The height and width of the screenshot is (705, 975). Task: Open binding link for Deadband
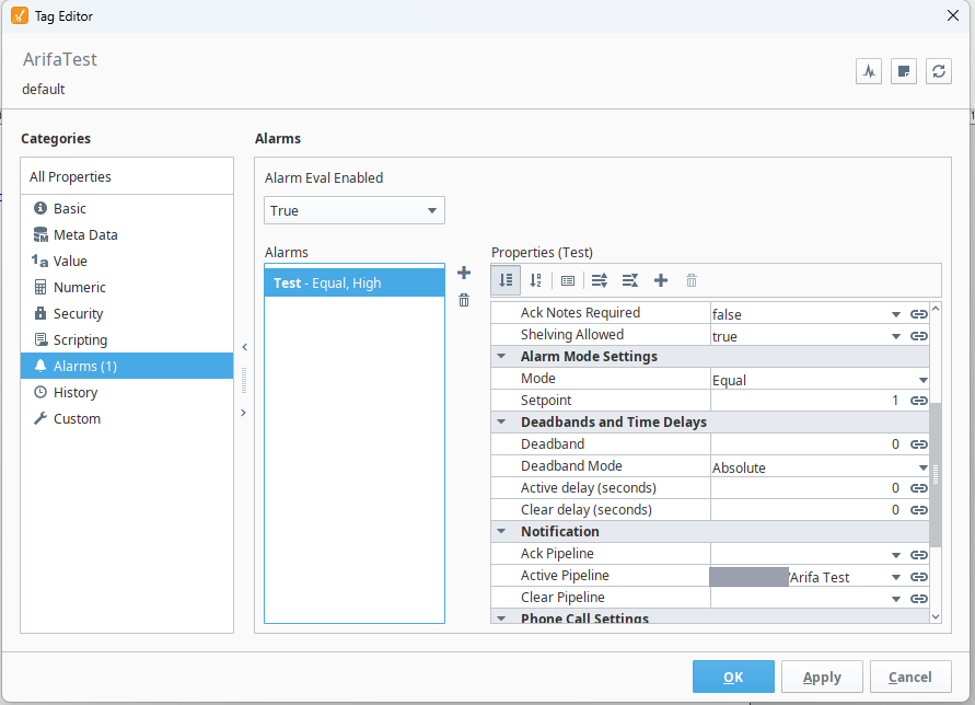(919, 444)
